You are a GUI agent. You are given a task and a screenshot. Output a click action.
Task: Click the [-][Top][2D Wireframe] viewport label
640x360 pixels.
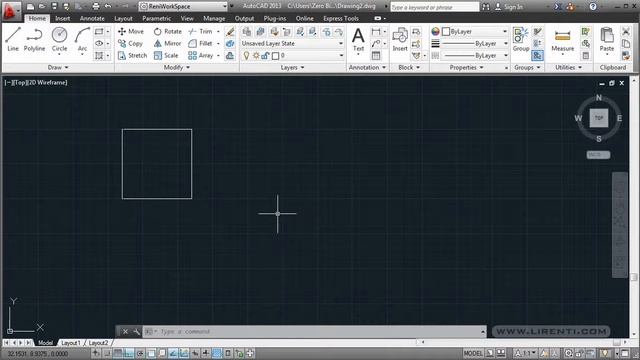(36, 82)
